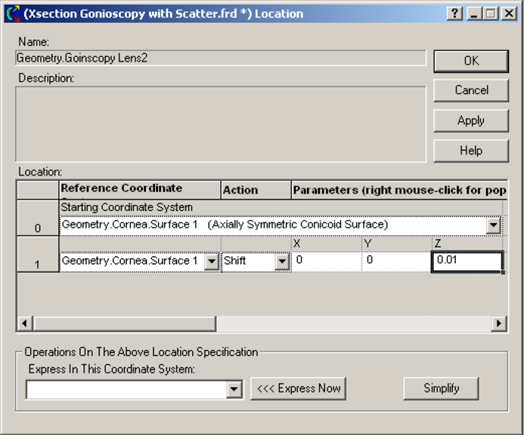Minimize the Location dialog window
Image resolution: width=525 pixels, height=435 pixels.
pyautogui.click(x=474, y=14)
